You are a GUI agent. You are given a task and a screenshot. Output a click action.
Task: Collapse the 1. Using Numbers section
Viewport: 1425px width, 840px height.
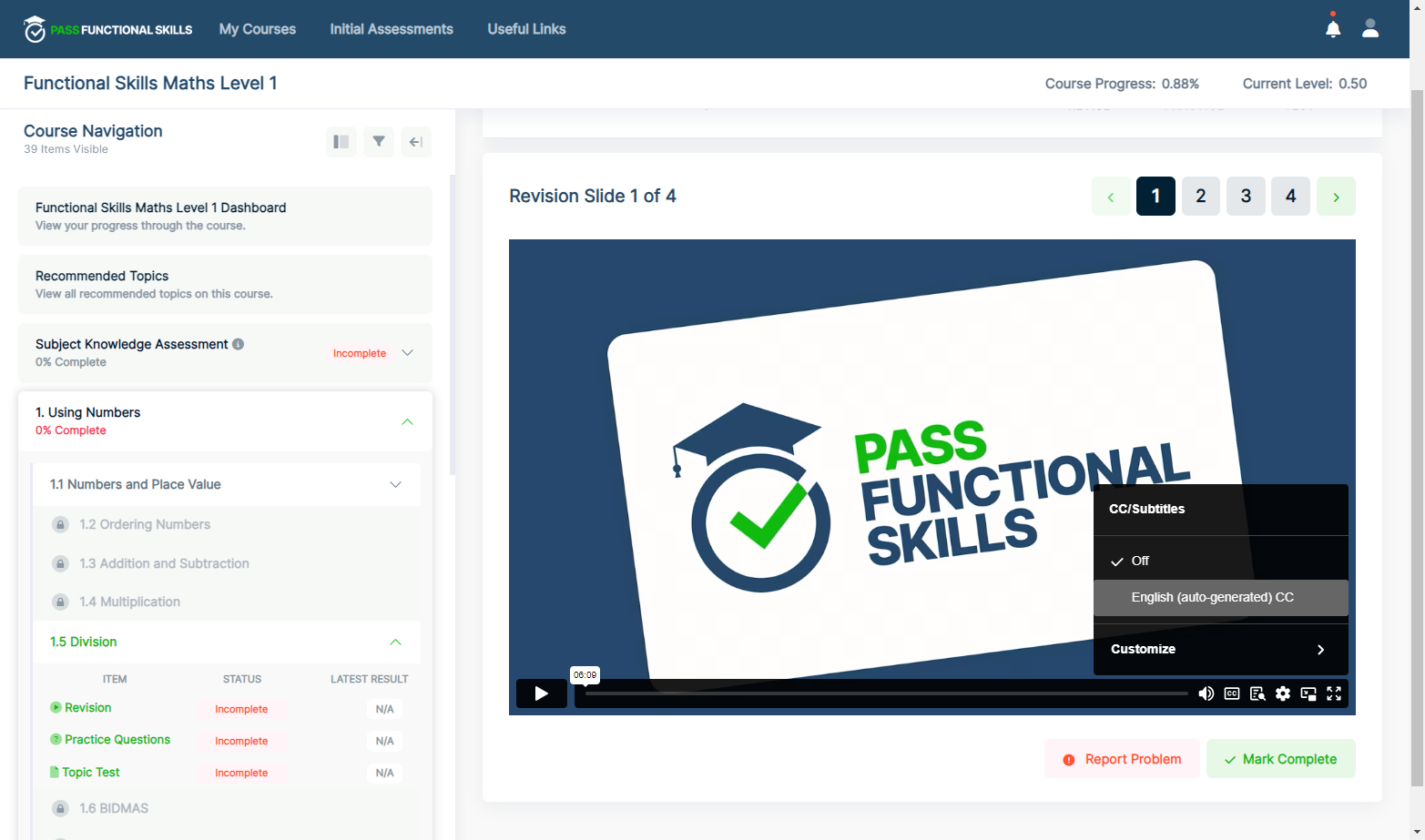point(408,421)
